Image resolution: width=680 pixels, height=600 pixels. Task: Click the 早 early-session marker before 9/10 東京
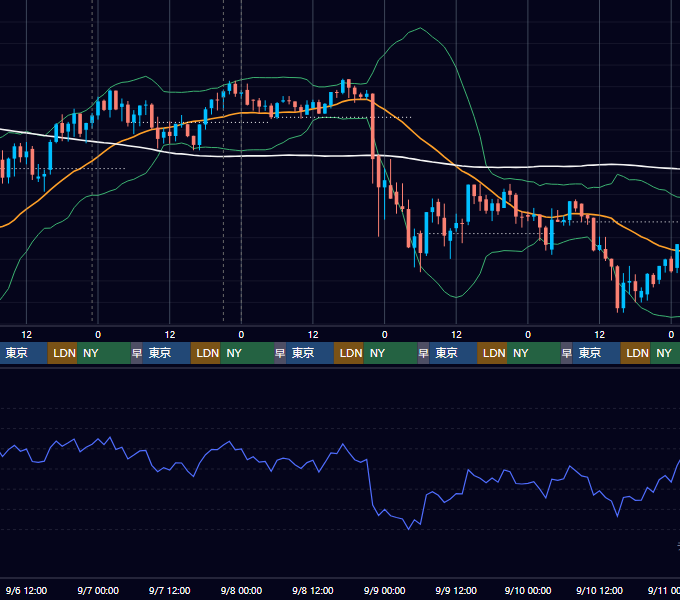coord(566,353)
